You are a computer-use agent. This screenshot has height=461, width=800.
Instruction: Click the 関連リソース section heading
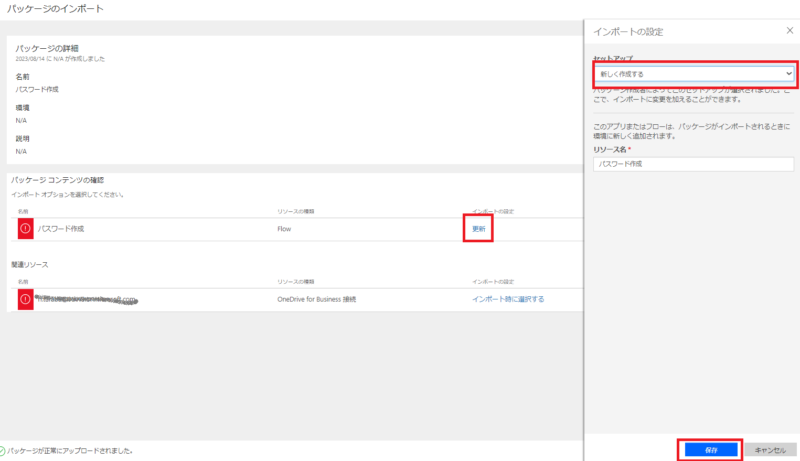(x=29, y=265)
